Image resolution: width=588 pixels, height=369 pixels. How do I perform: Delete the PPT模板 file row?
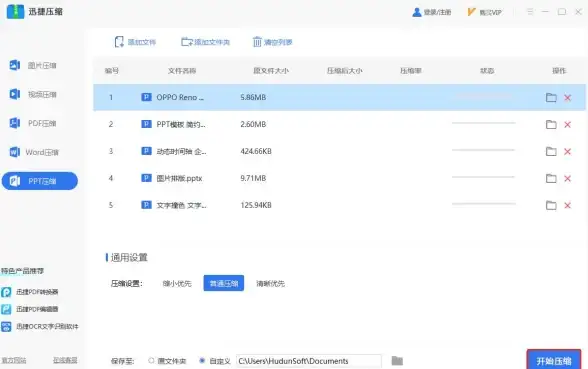(567, 124)
